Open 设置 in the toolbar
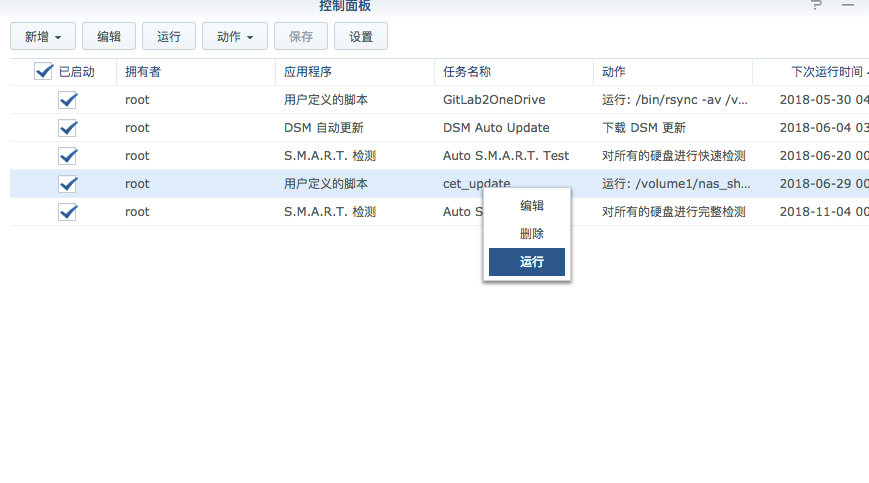This screenshot has width=869, height=483. point(361,37)
